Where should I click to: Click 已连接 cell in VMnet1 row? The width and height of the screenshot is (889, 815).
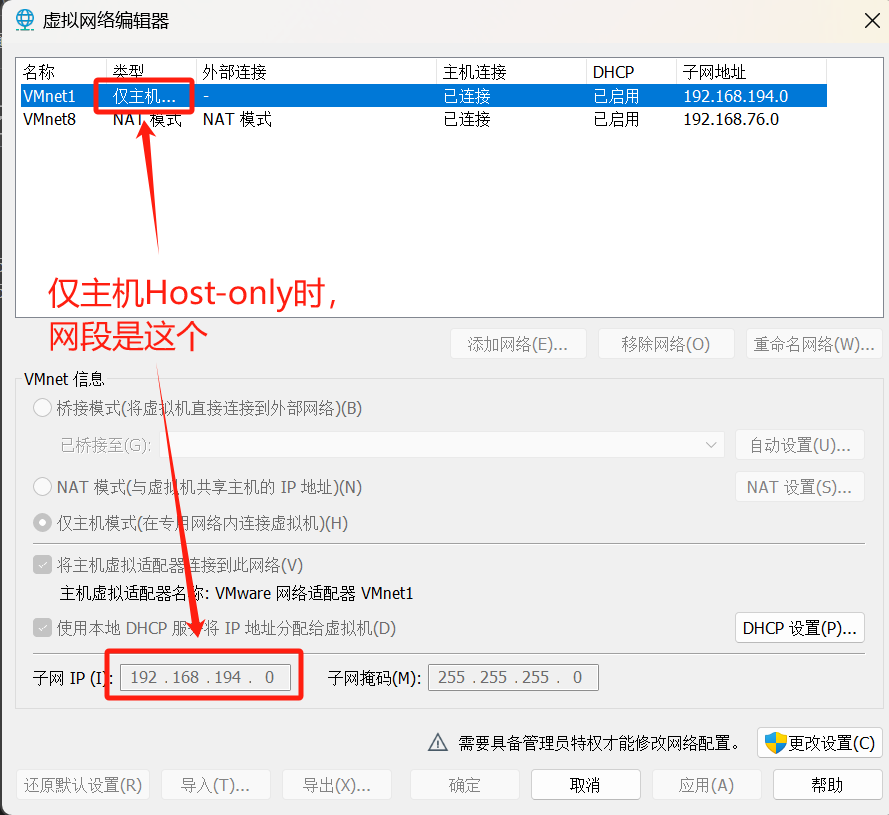(x=467, y=96)
